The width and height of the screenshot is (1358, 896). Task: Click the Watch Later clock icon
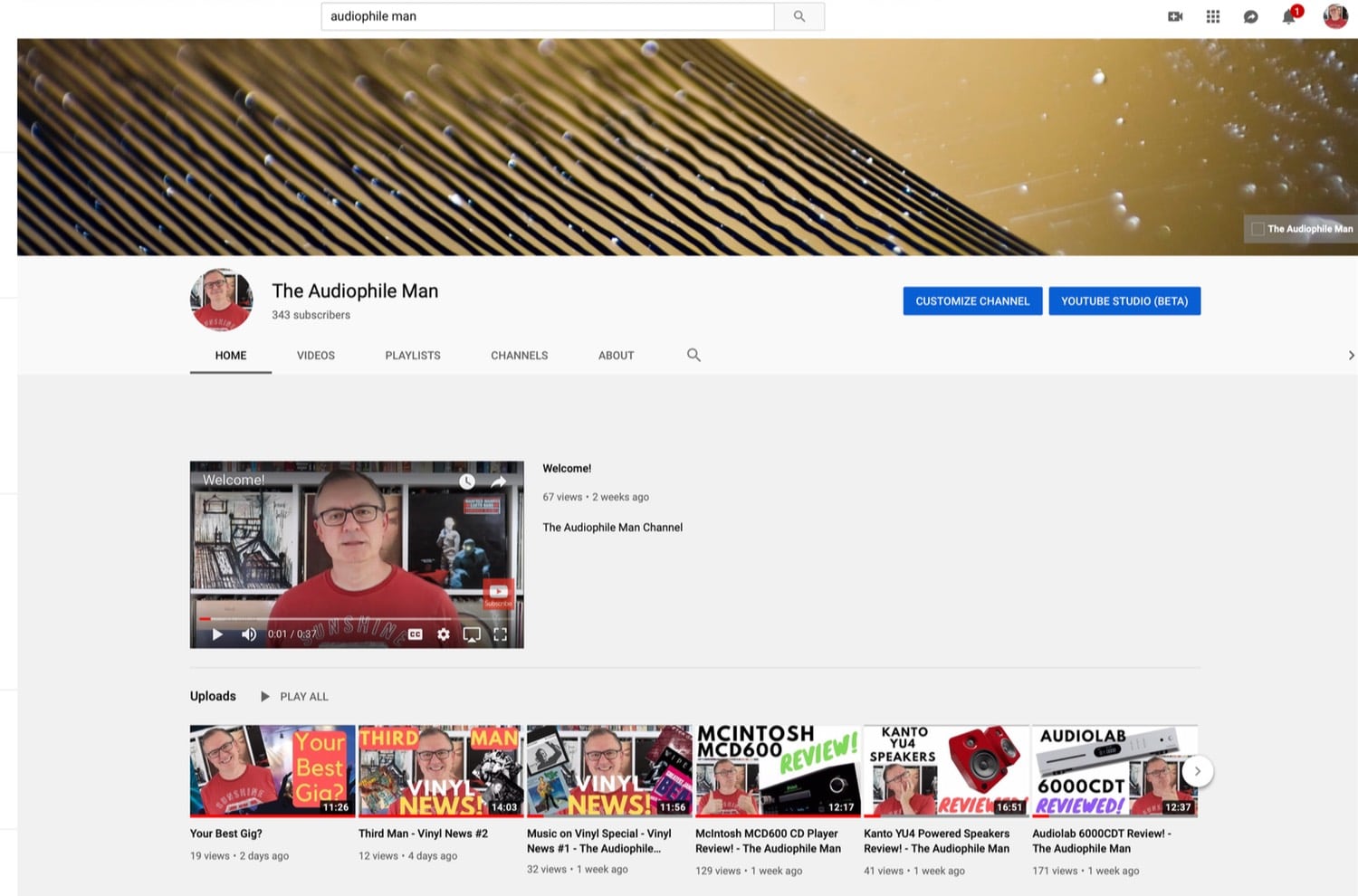click(x=467, y=481)
